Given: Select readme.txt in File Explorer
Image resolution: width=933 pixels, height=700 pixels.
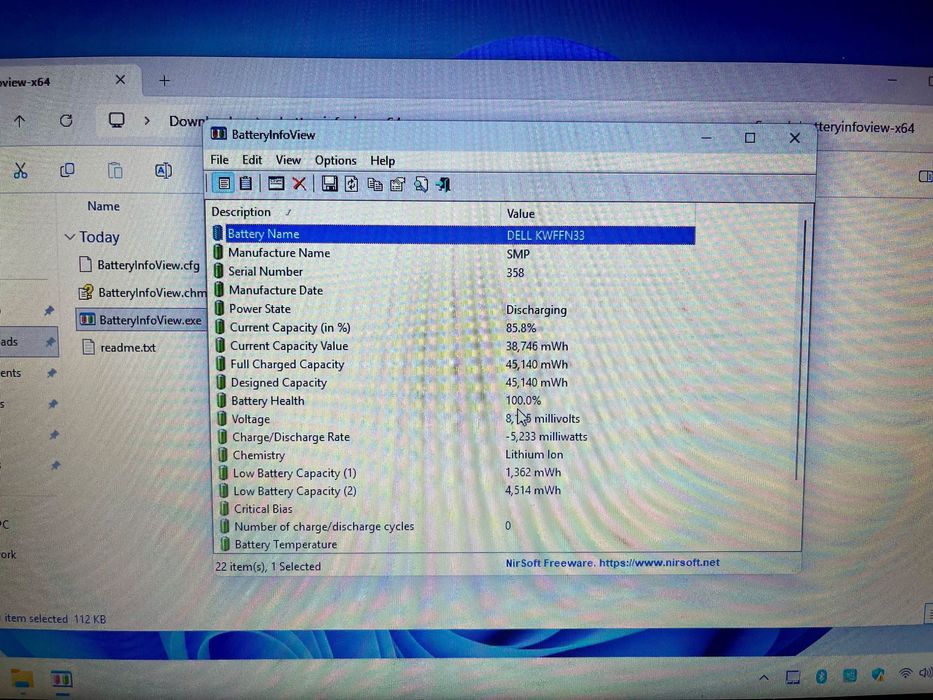Looking at the screenshot, I should coord(119,347).
